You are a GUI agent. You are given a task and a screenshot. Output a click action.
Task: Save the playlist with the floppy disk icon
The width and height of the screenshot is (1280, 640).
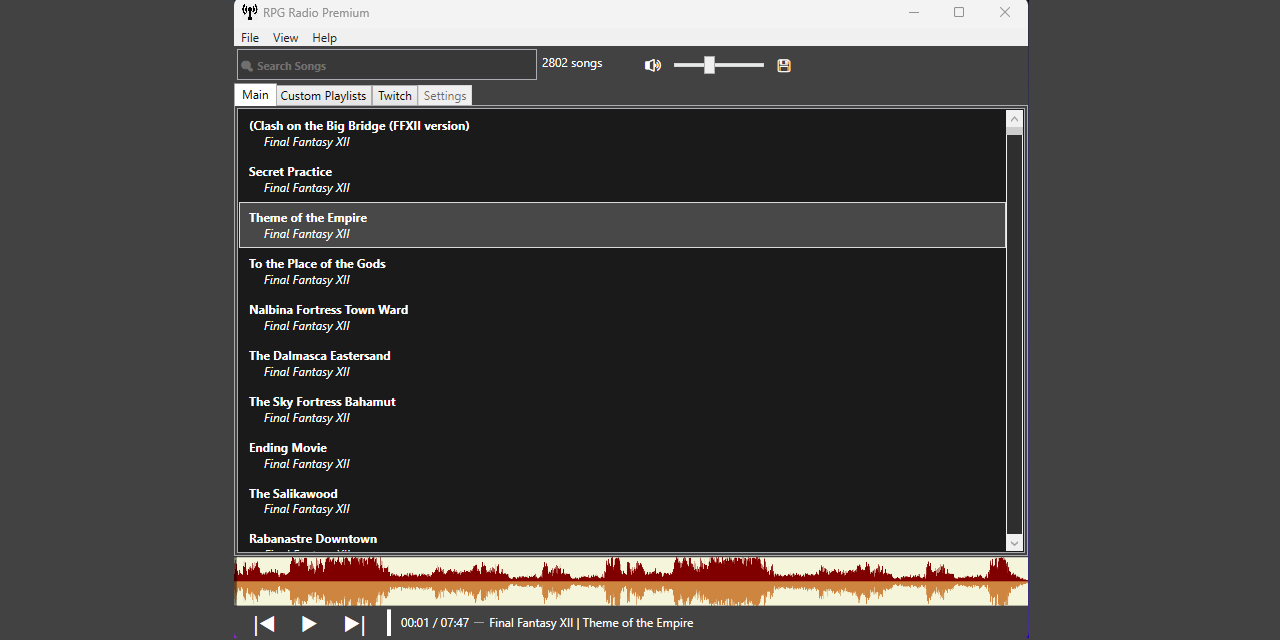click(783, 65)
